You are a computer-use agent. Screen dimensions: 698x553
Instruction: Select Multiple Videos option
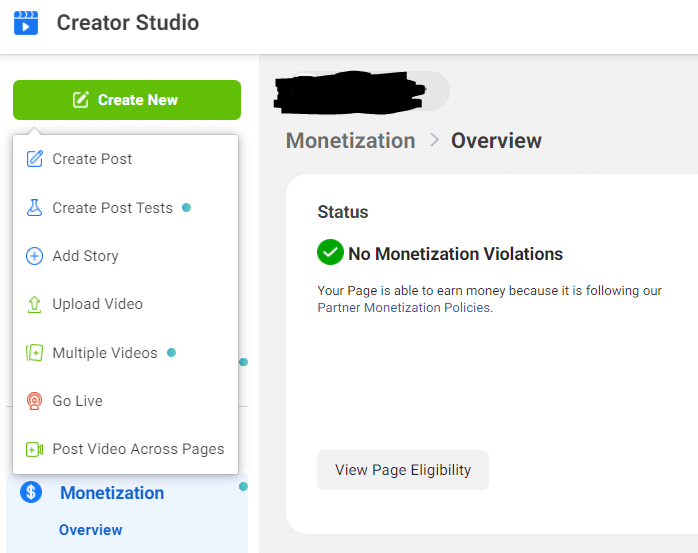[126, 353]
